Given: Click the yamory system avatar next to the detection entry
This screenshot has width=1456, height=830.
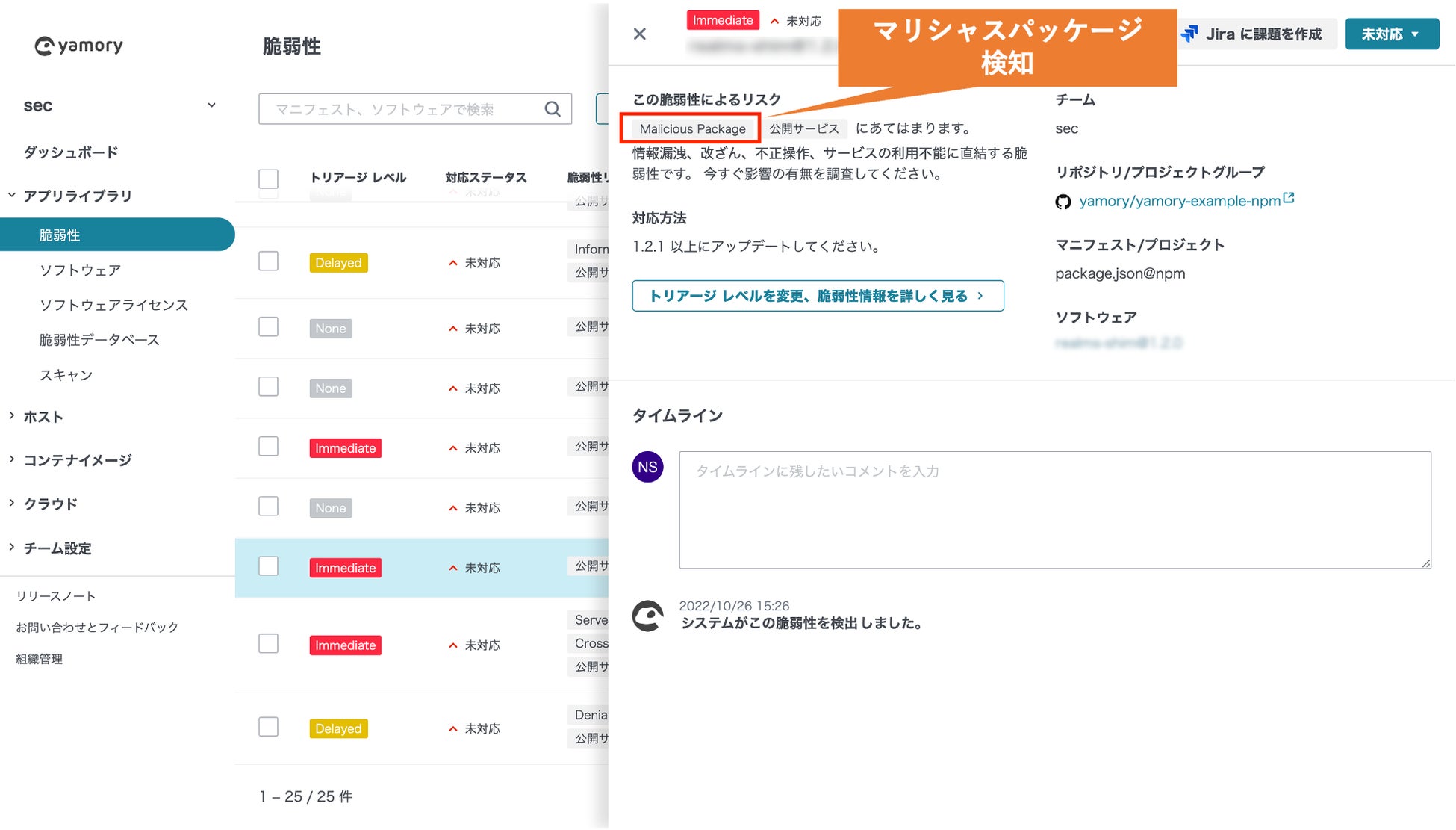Looking at the screenshot, I should pos(648,615).
